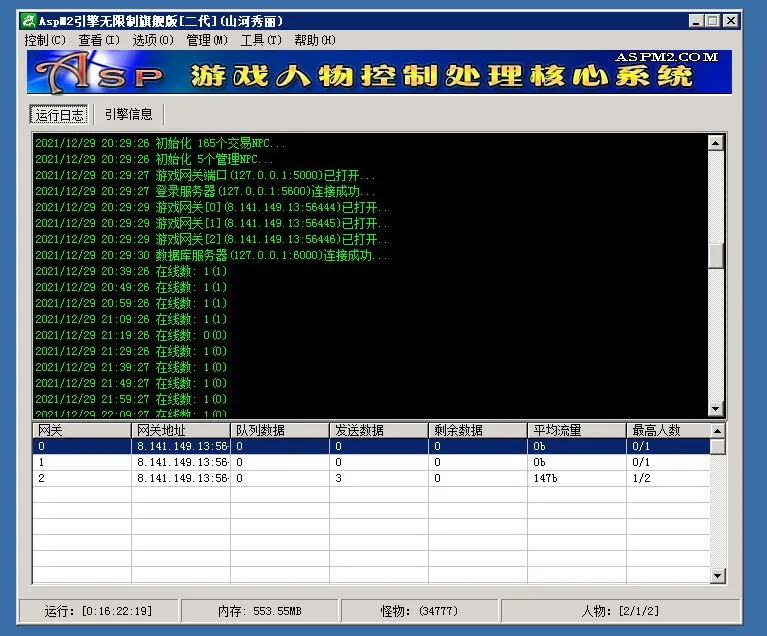Click the ASP banner image
This screenshot has width=767, height=636.
tap(379, 72)
